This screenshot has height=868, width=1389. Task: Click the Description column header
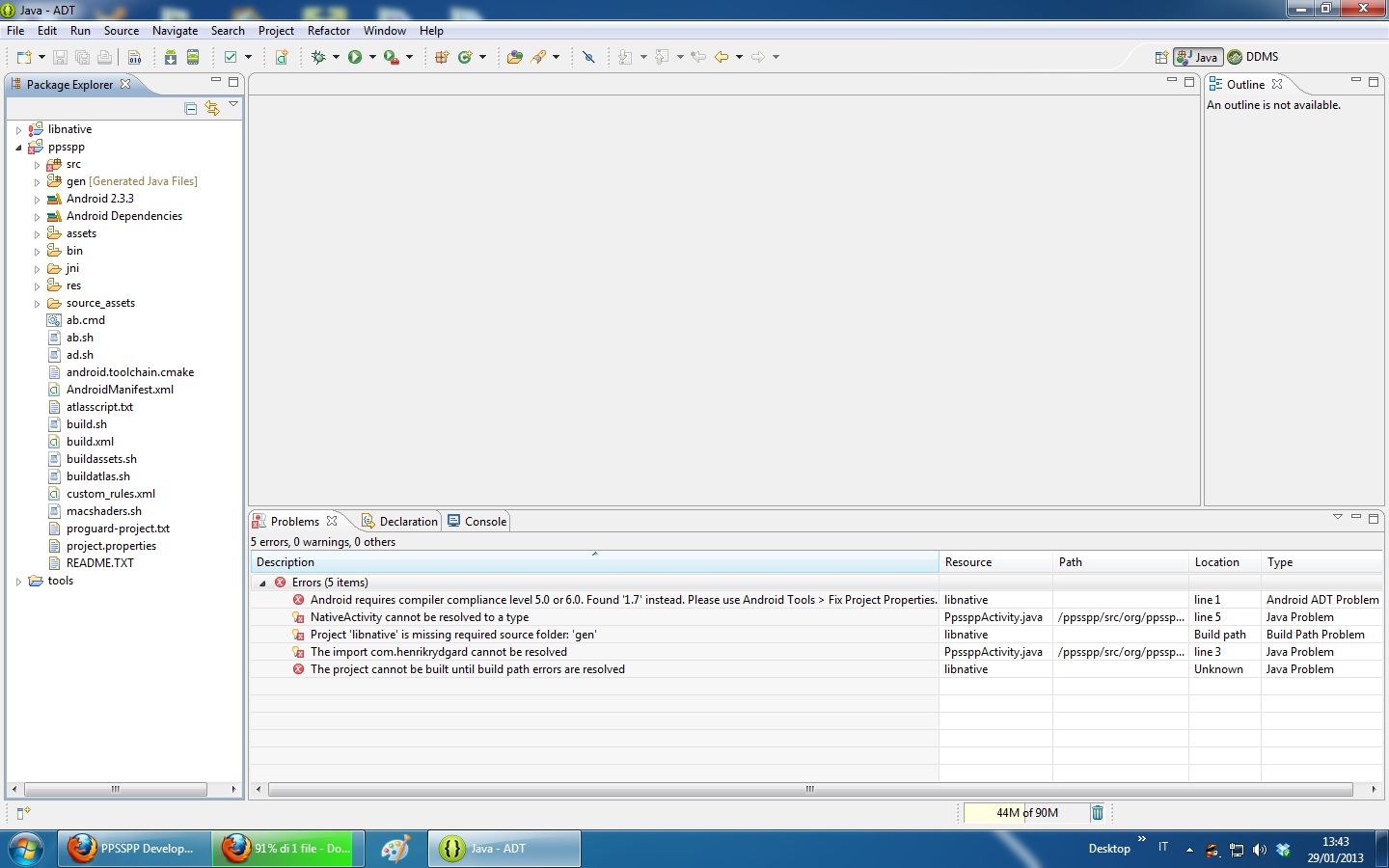point(286,562)
